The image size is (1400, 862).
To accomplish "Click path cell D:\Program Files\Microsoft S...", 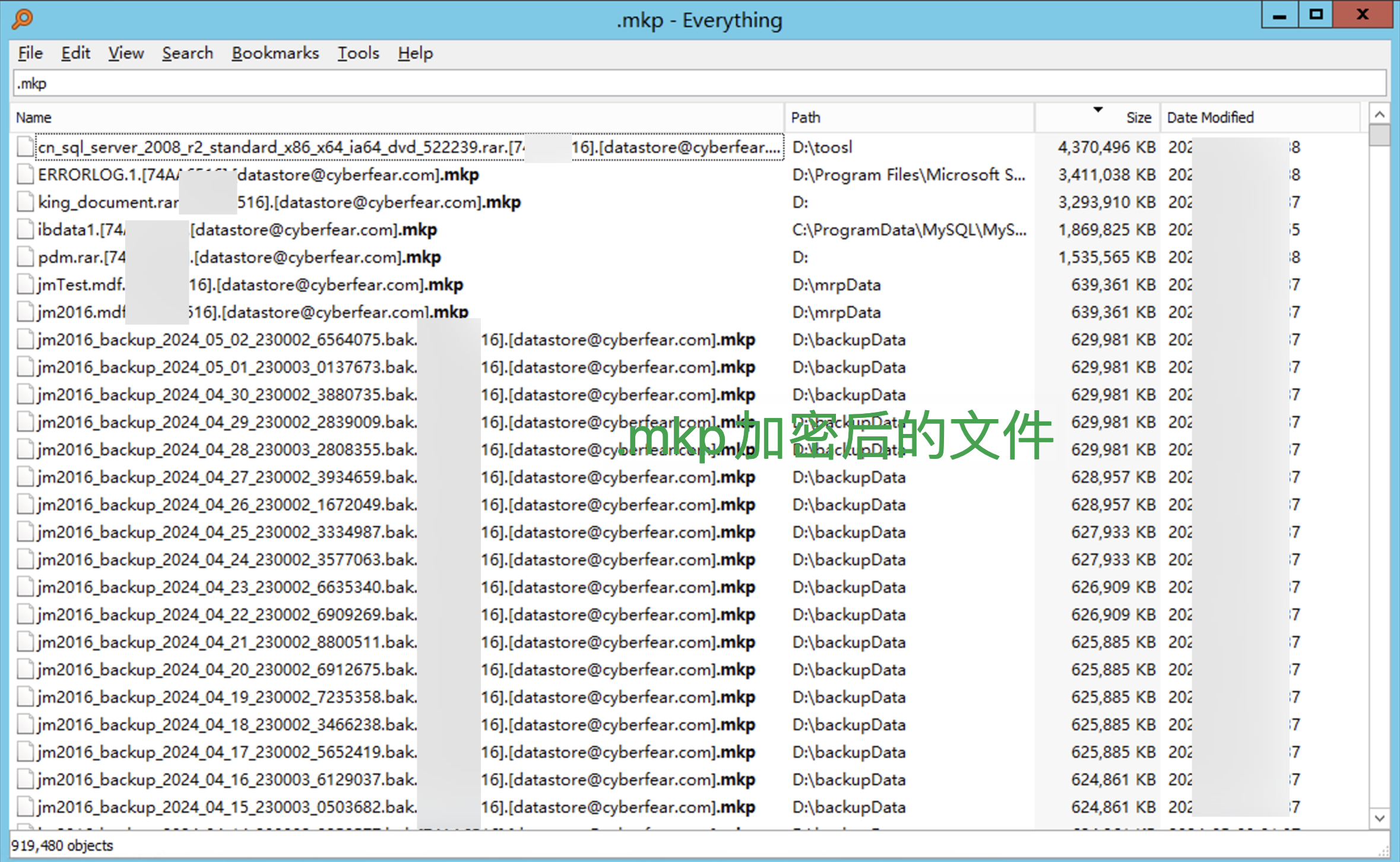I will coord(909,175).
